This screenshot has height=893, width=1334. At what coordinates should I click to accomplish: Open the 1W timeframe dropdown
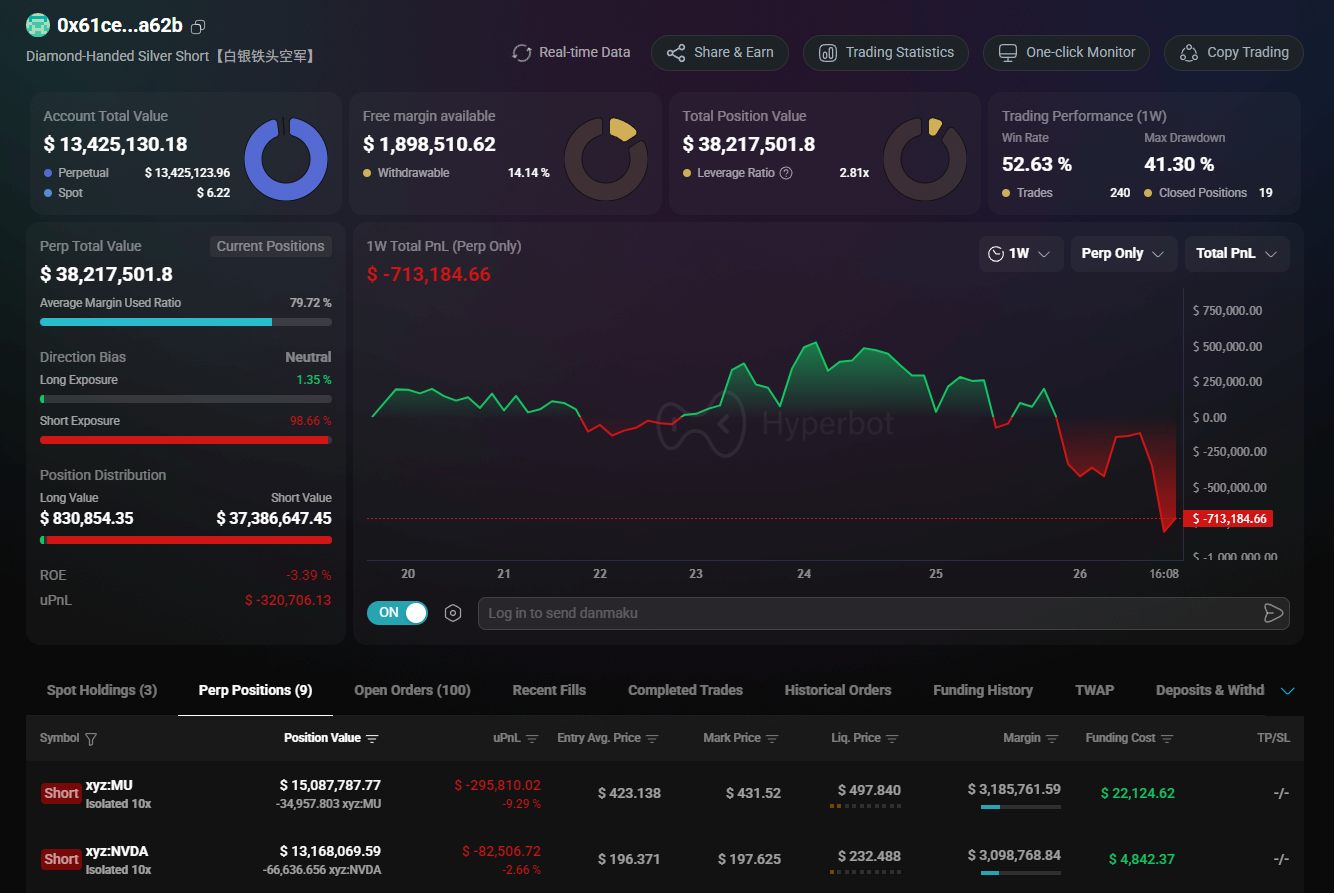pos(1019,254)
